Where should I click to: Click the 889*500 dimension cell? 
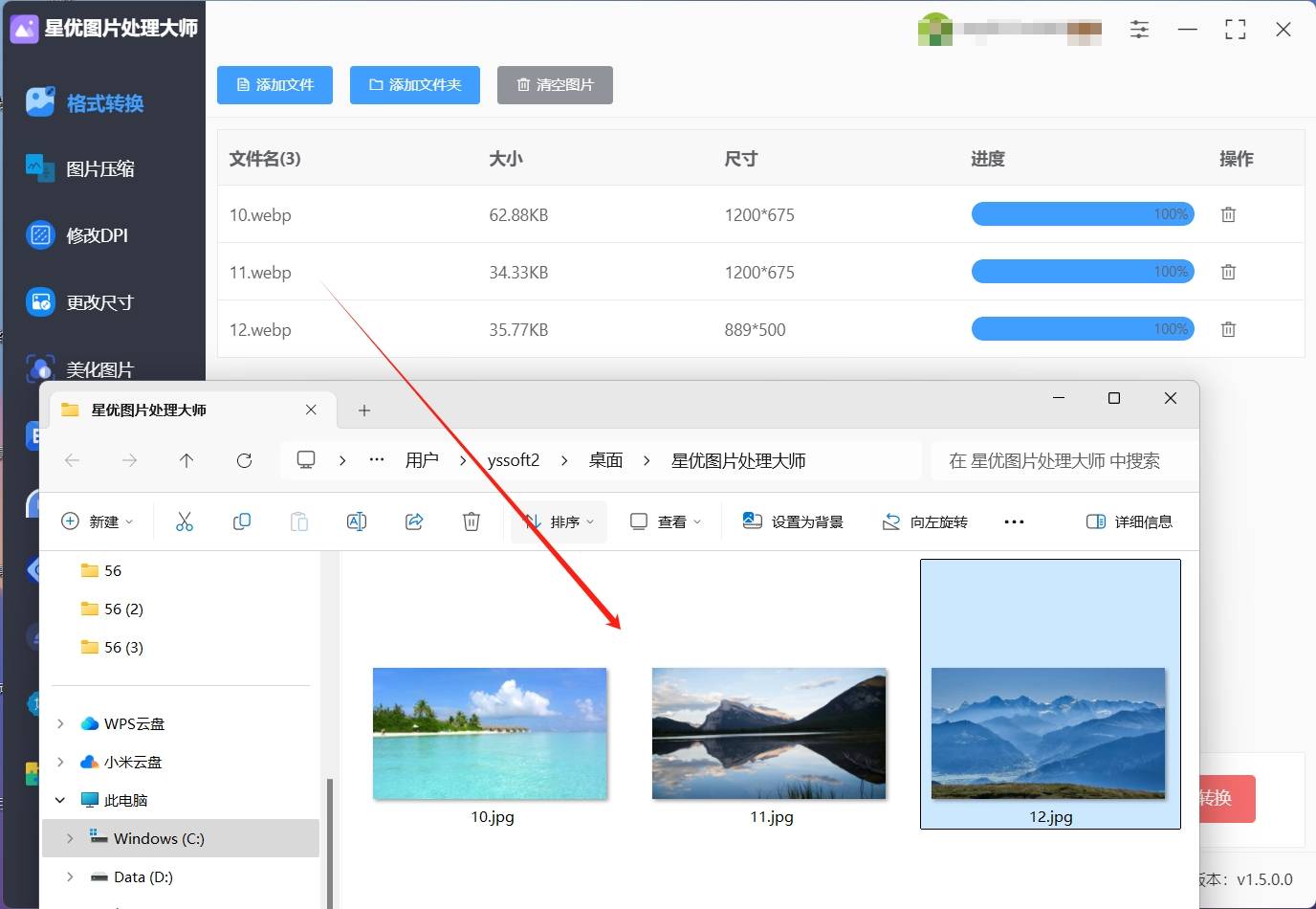755,330
